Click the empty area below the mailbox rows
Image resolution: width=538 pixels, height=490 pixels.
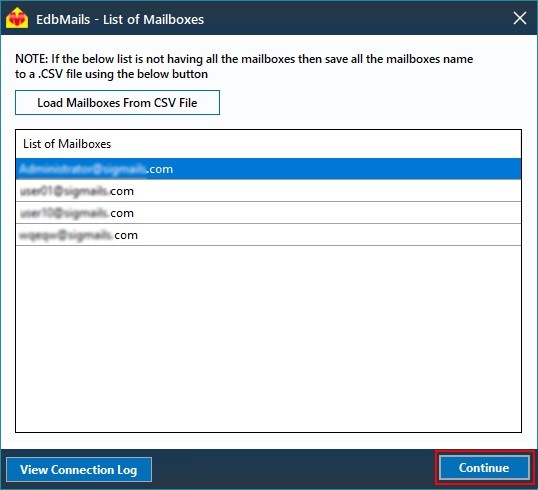(x=268, y=338)
